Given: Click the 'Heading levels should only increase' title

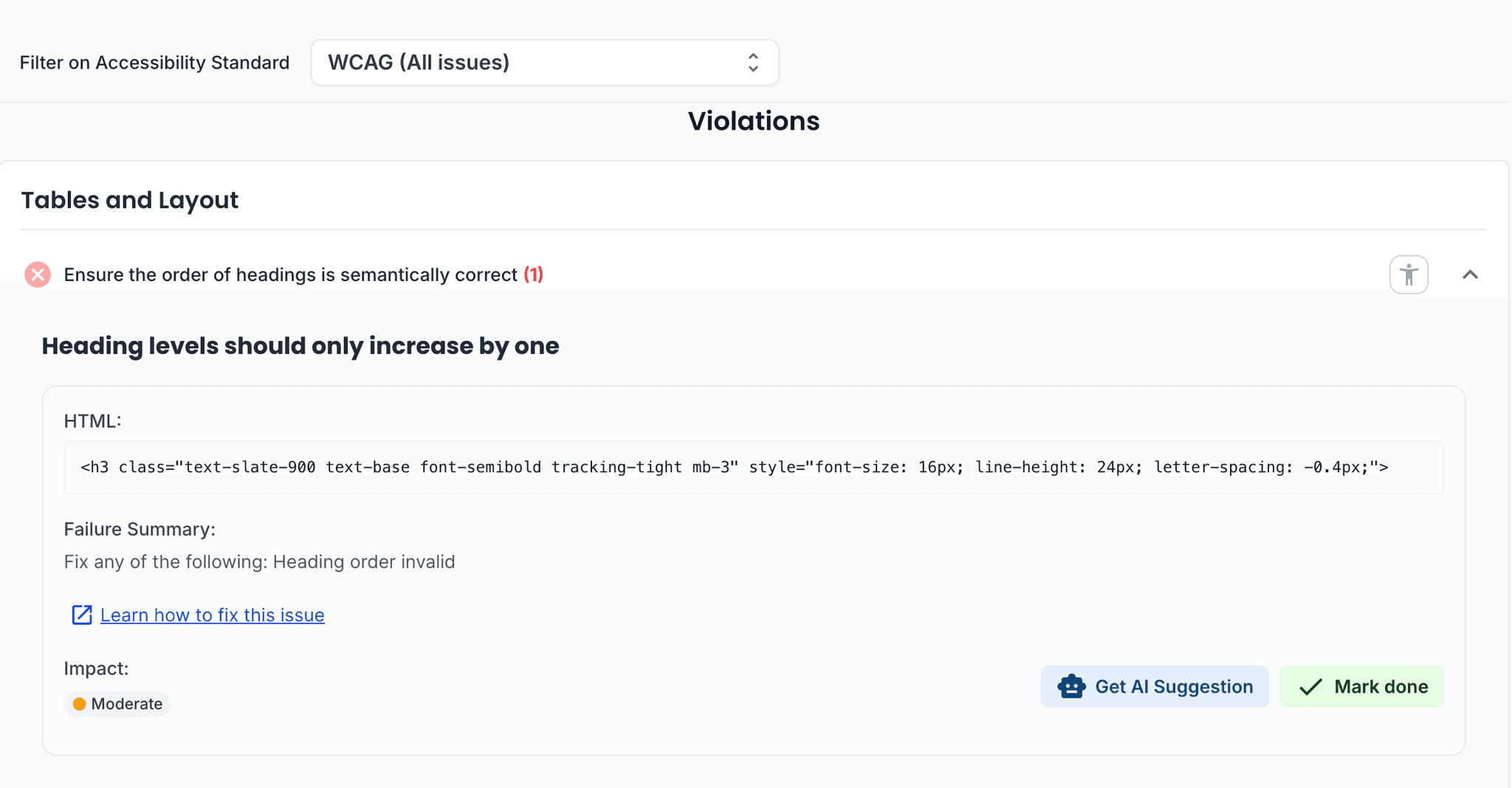Looking at the screenshot, I should pyautogui.click(x=300, y=345).
